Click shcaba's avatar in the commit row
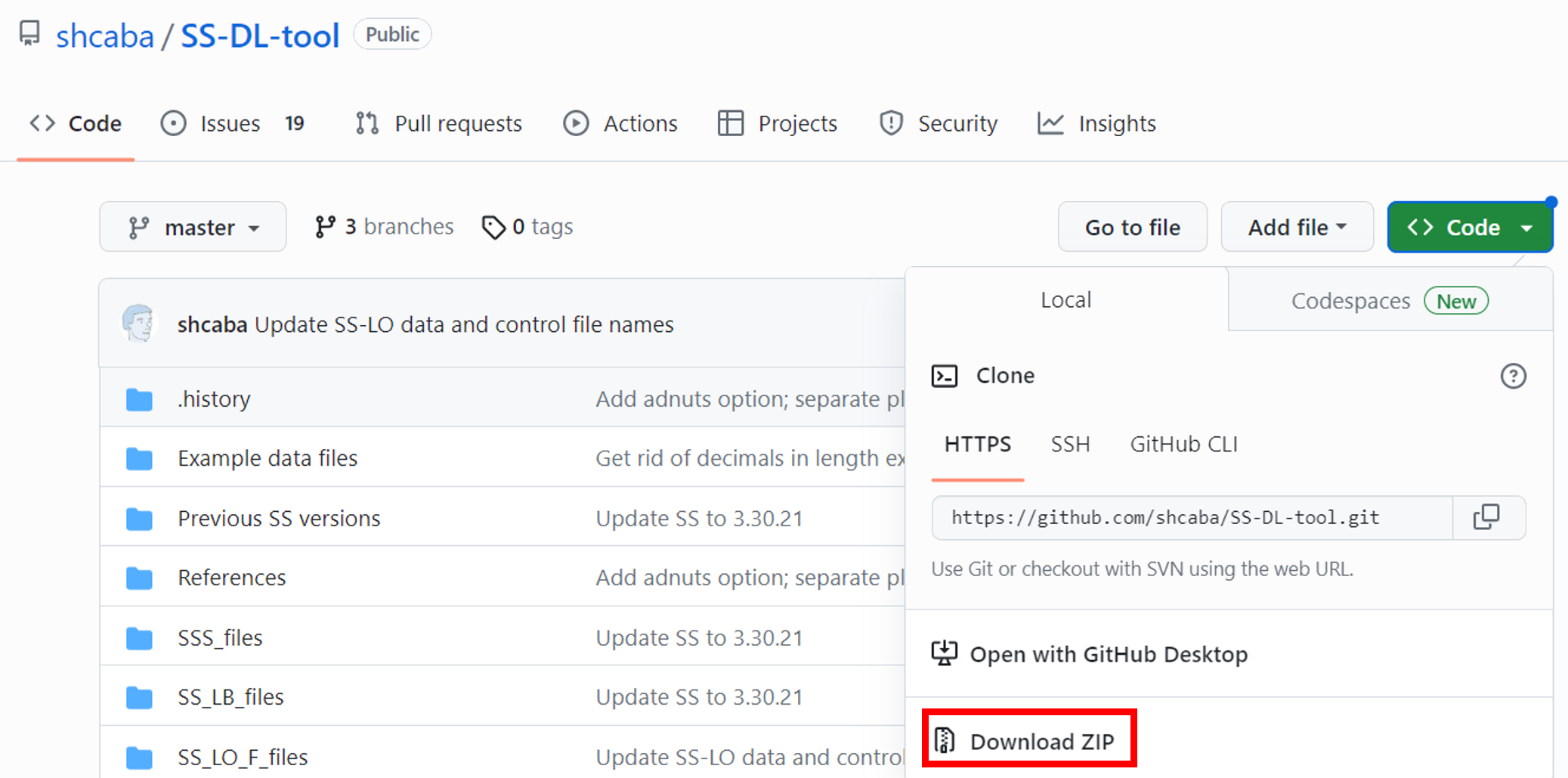The image size is (1568, 778). tap(139, 324)
